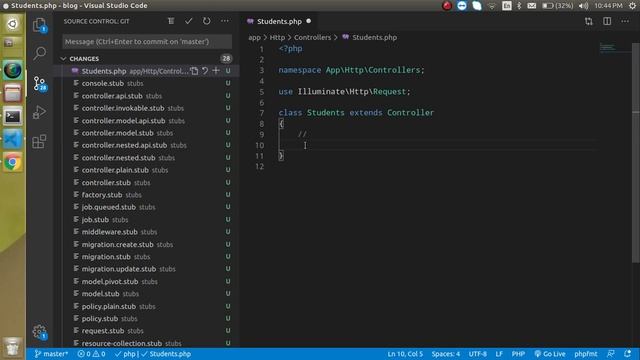The height and width of the screenshot is (360, 640).
Task: Open source control More Actions menu
Action: pos(225,21)
